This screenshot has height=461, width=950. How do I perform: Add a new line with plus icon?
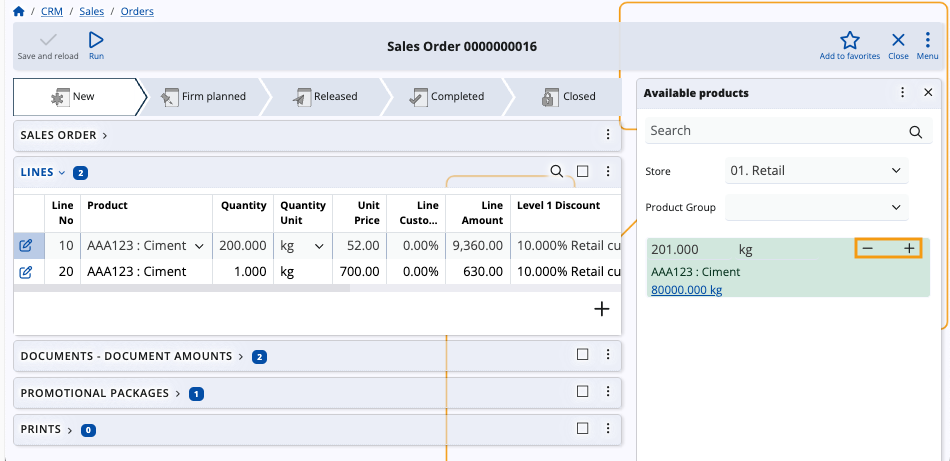[601, 310]
